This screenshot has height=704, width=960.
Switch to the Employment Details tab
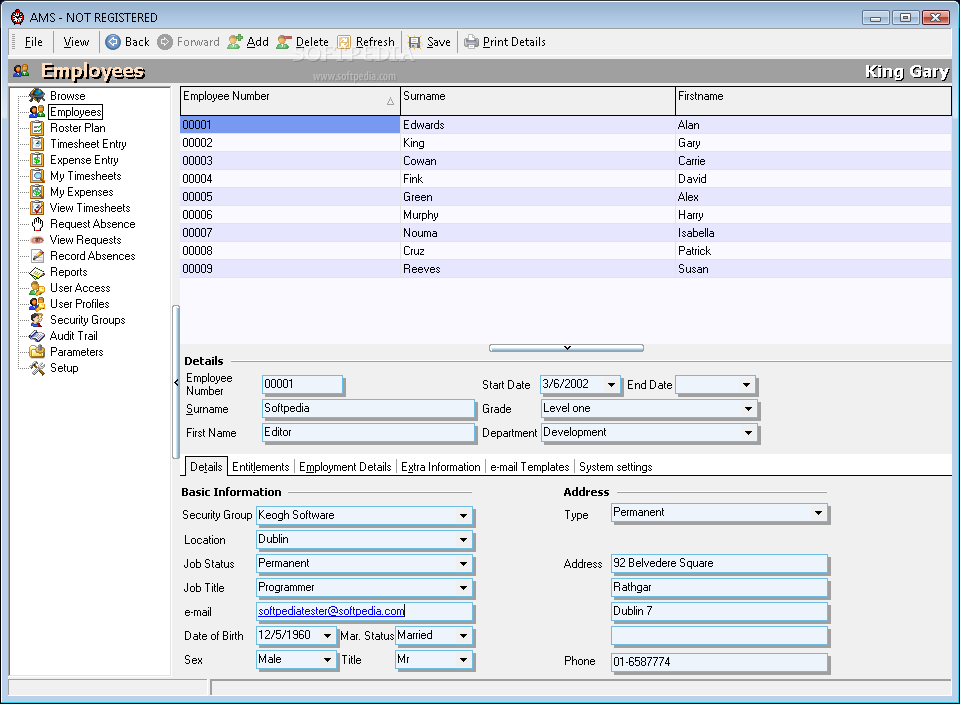tap(345, 466)
